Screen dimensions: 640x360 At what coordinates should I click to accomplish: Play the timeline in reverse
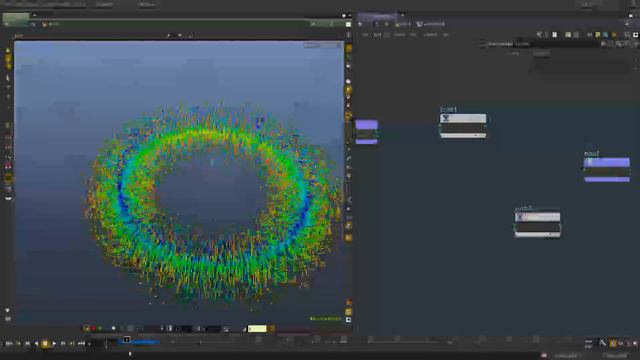(x=36, y=344)
